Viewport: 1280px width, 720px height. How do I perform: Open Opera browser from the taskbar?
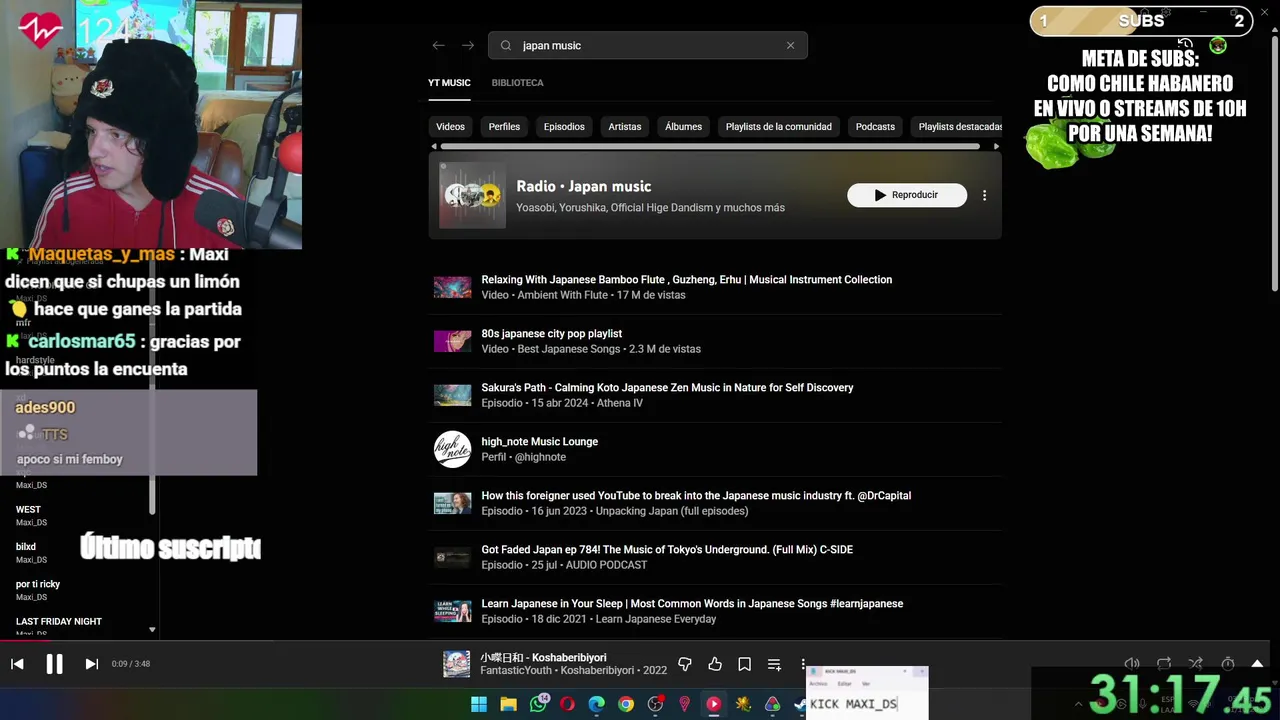pos(567,704)
